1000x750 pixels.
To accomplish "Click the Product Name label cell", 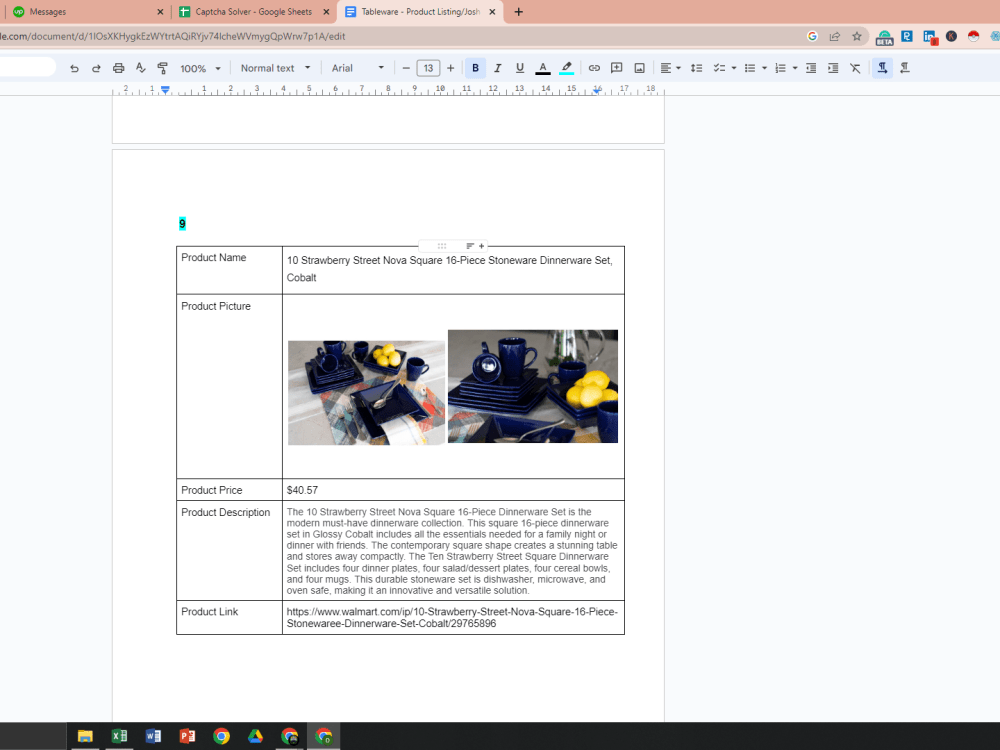I will click(229, 270).
